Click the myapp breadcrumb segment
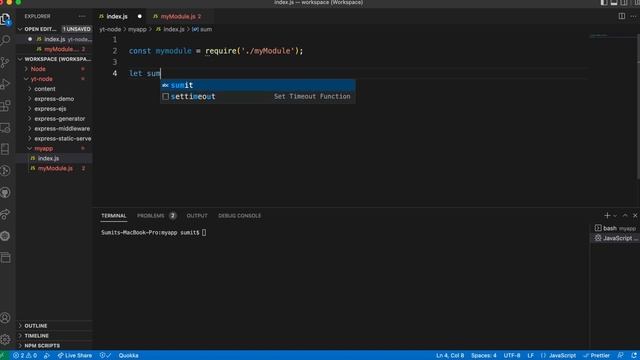Viewport: 640px width, 360px height. point(137,29)
